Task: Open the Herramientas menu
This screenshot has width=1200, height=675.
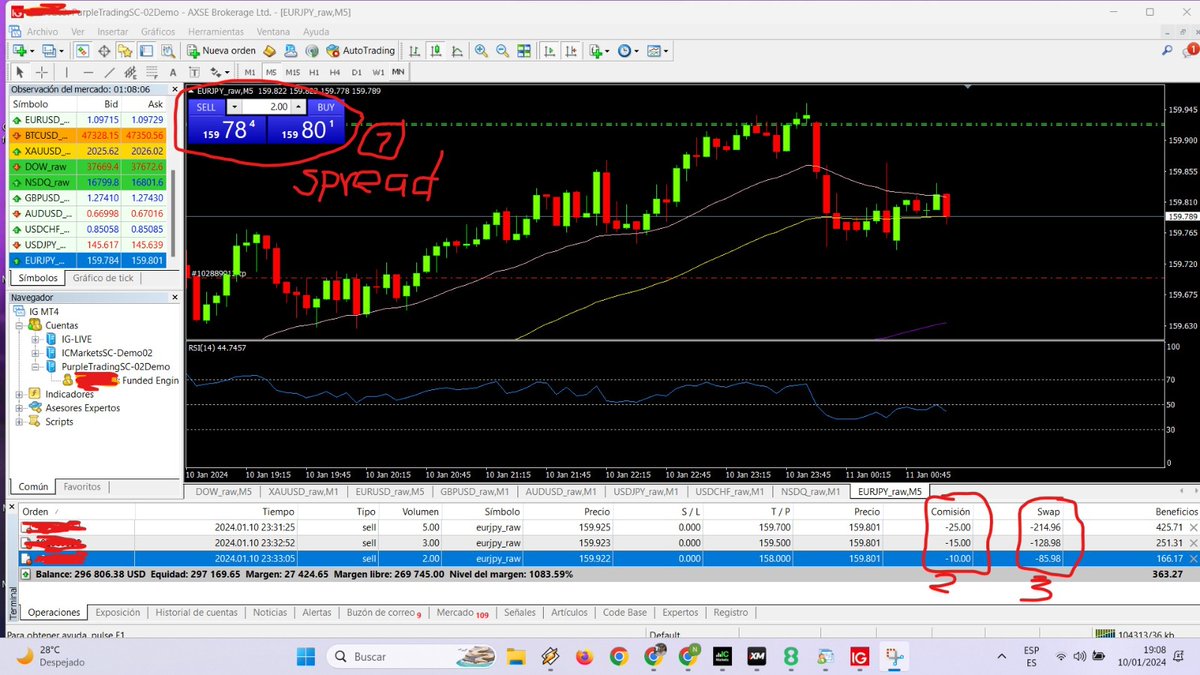Action: pos(214,32)
